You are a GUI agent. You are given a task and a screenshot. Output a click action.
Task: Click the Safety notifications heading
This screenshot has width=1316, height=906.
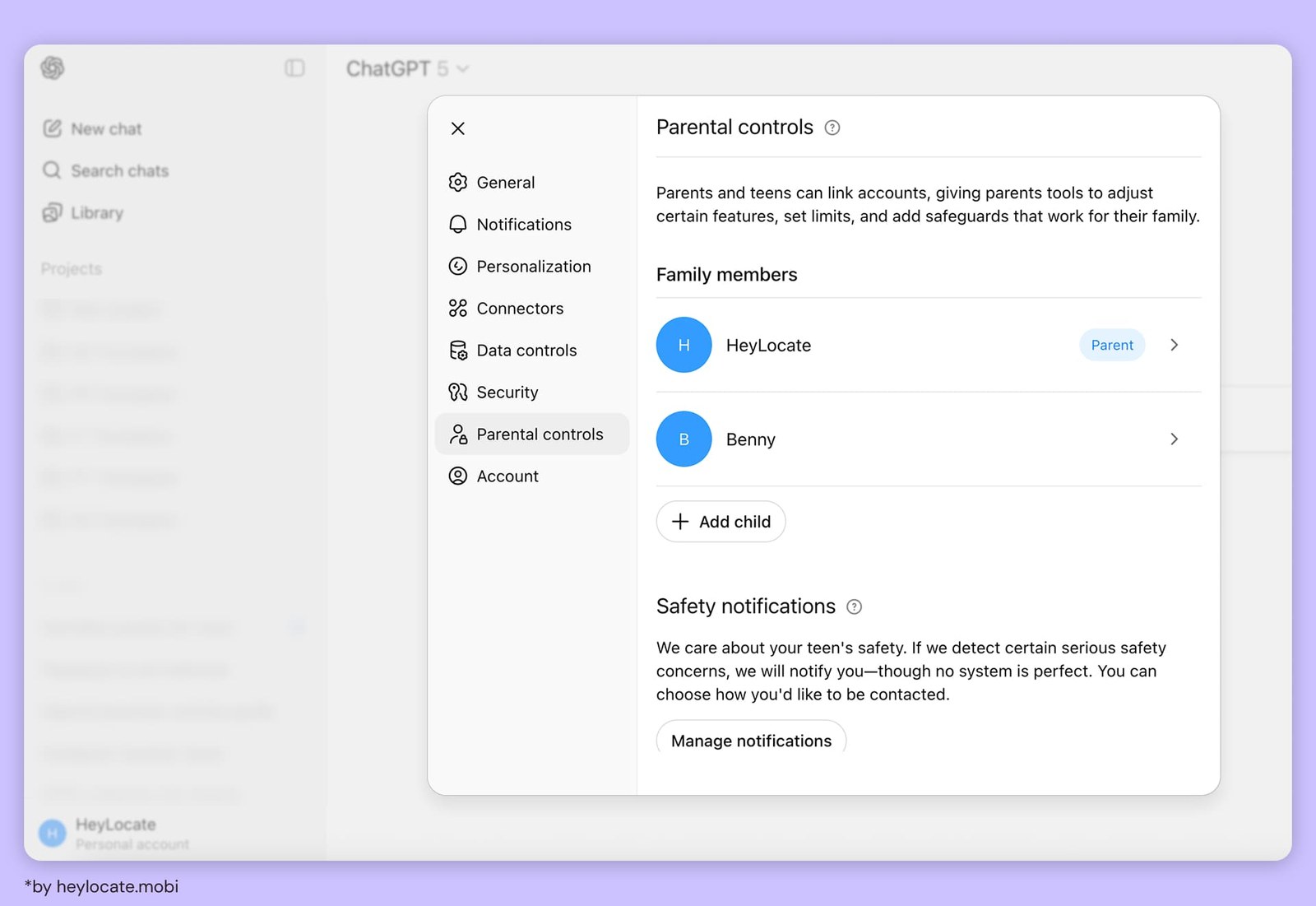pos(745,606)
